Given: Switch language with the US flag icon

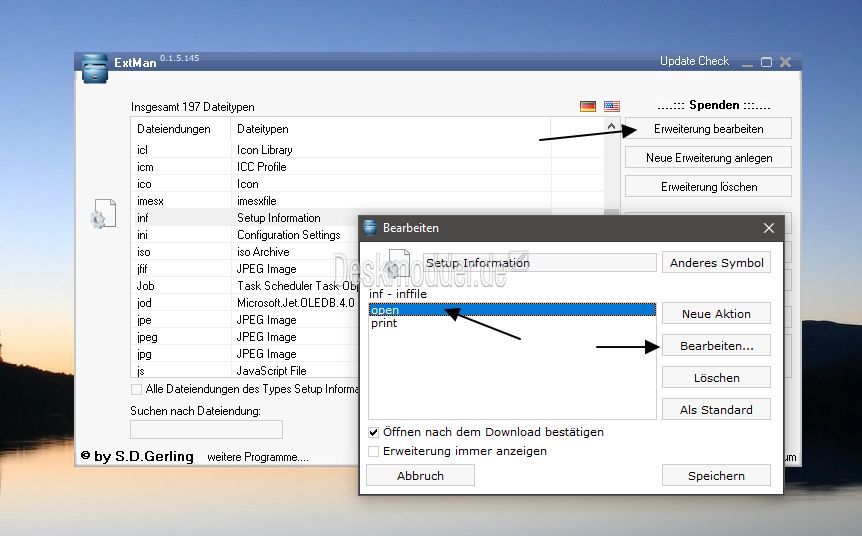Looking at the screenshot, I should pyautogui.click(x=611, y=106).
